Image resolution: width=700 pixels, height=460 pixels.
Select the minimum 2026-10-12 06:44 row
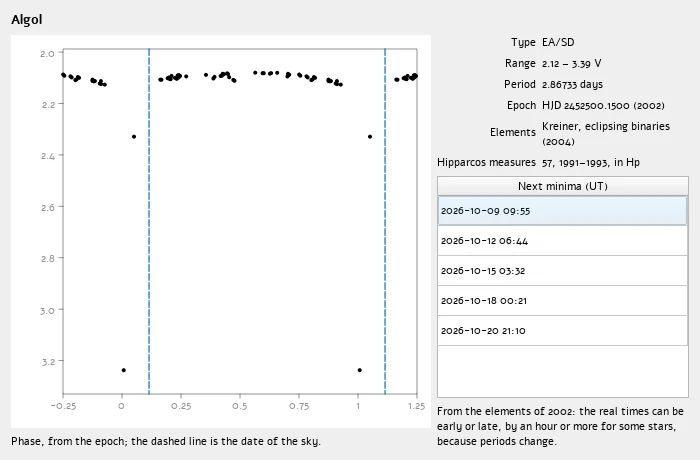pyautogui.click(x=562, y=241)
